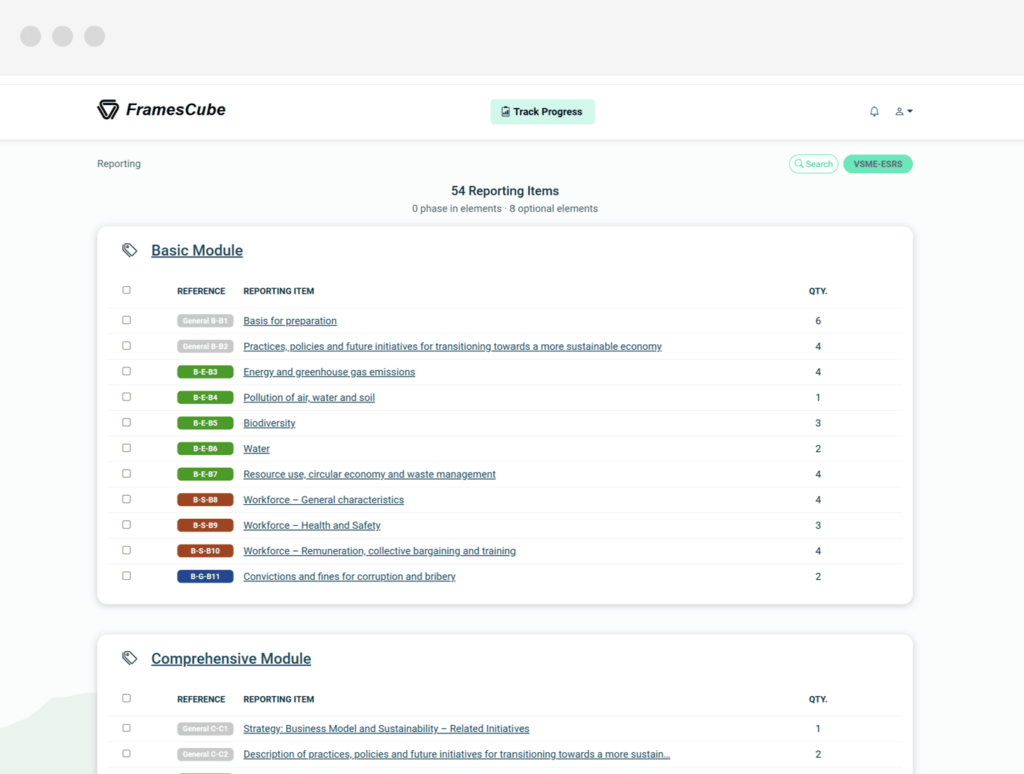Click the red B-S-B10 badge
Screen dimensions: 1024x774
pos(205,551)
